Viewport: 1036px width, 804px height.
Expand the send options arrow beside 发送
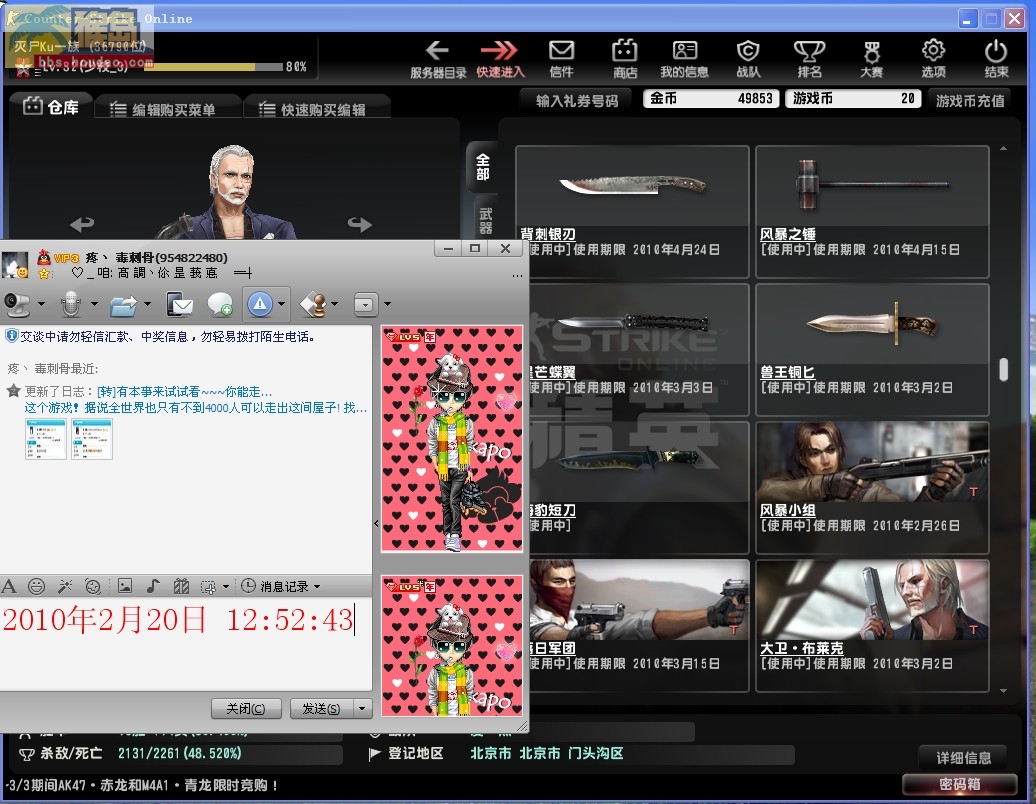coord(362,708)
